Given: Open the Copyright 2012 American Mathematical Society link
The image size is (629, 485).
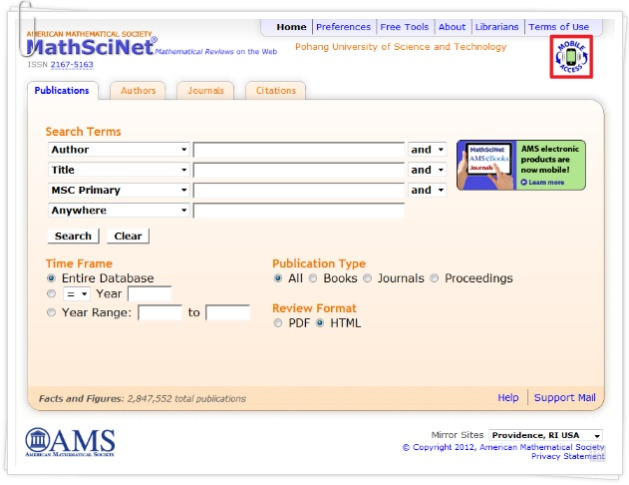Looking at the screenshot, I should 503,447.
